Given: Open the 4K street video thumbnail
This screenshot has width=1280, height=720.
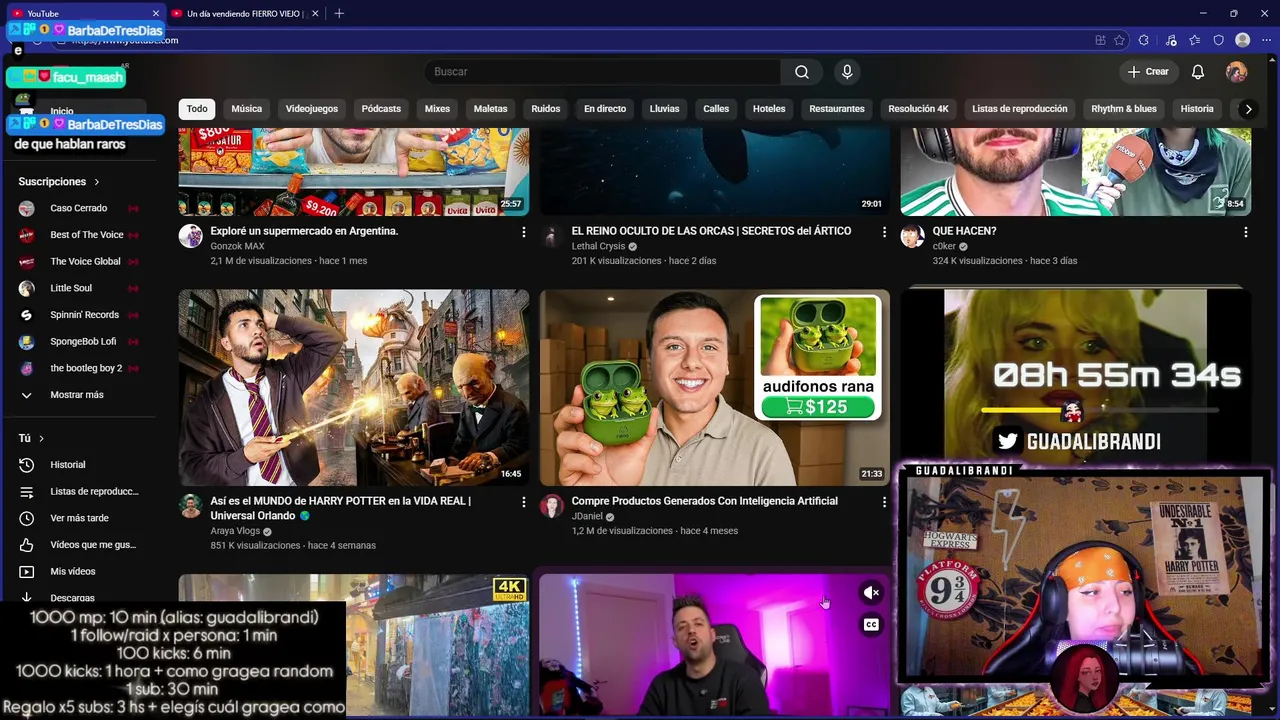Looking at the screenshot, I should tap(354, 645).
